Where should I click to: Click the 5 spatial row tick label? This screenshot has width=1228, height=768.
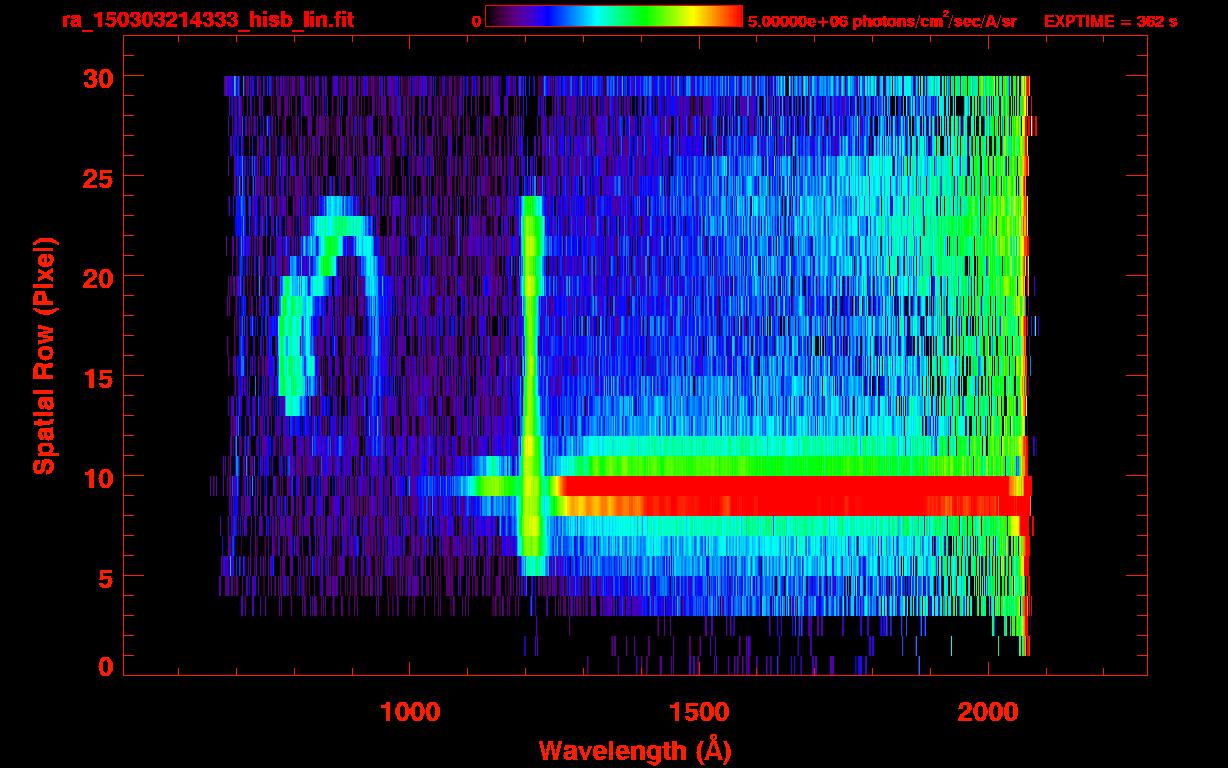pos(106,577)
